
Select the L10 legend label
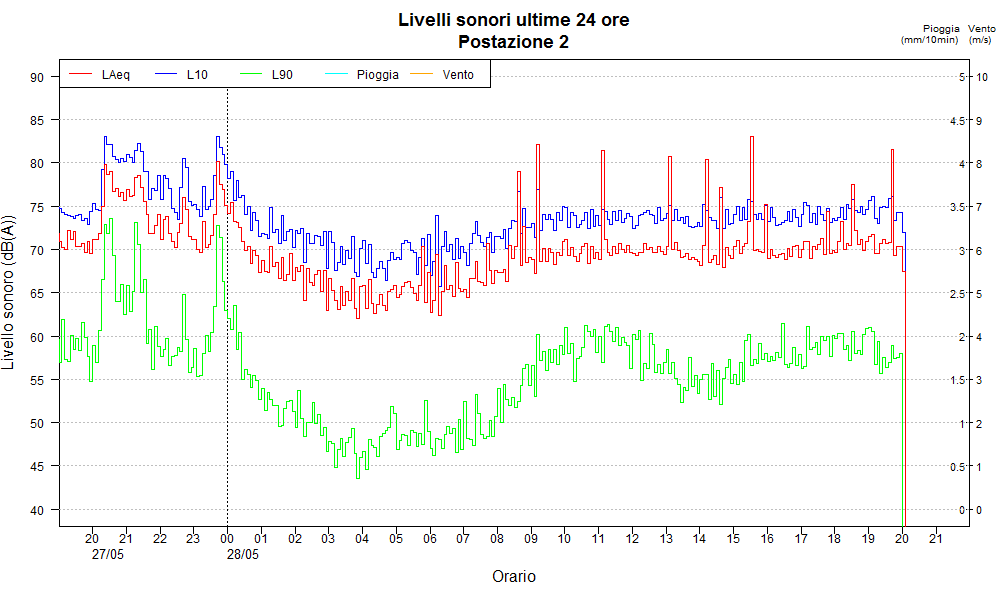point(197,75)
